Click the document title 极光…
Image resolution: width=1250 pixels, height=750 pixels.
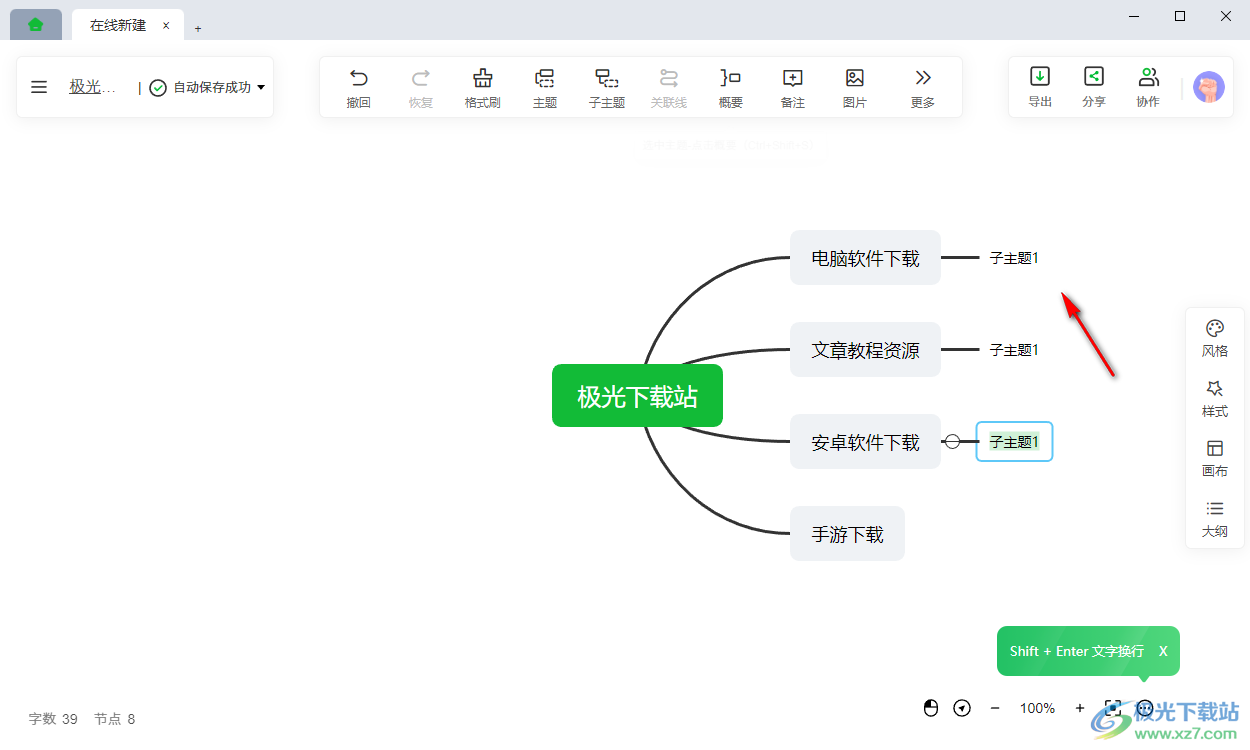click(x=92, y=87)
